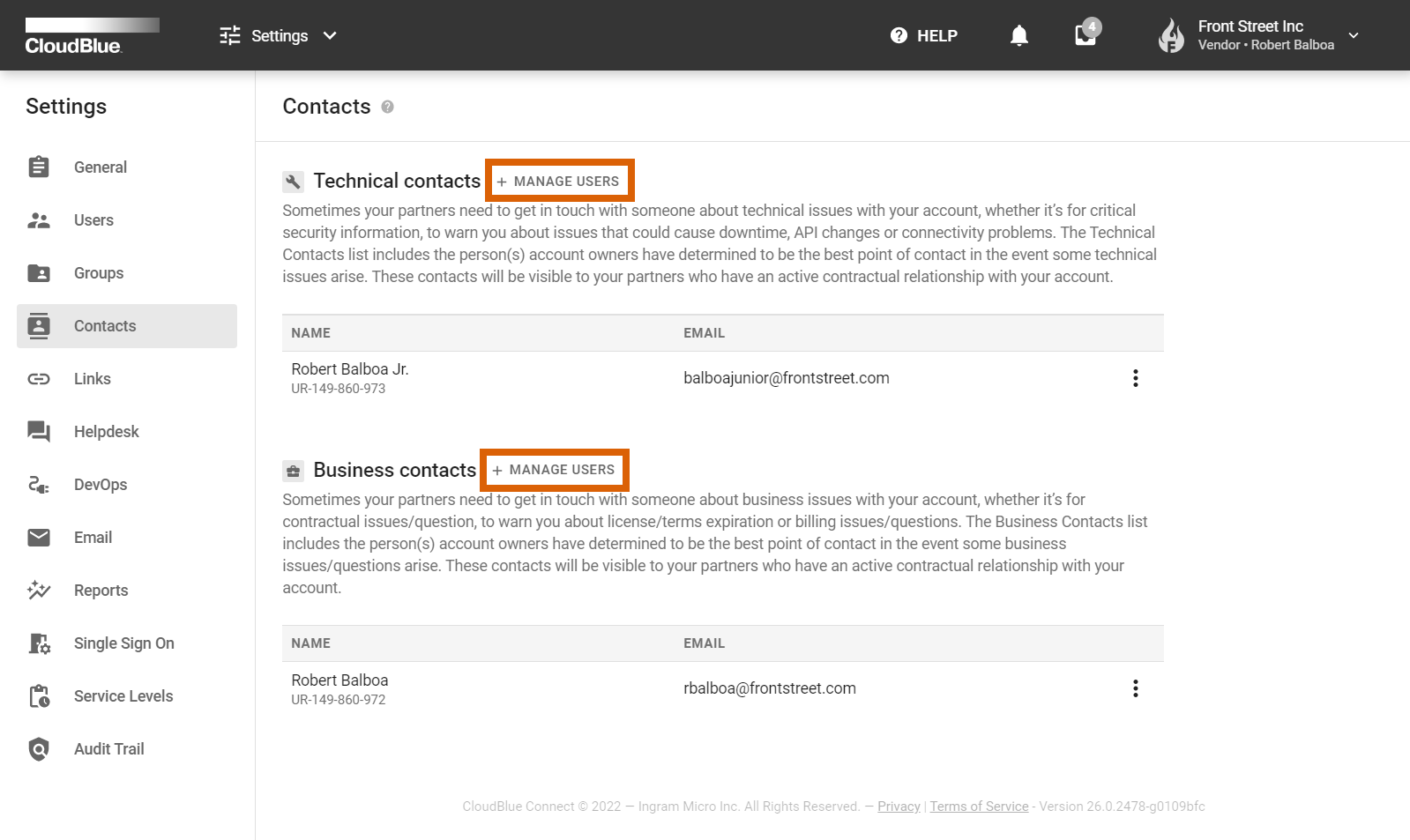The height and width of the screenshot is (840, 1410).
Task: Click the DevOps sidebar icon
Action: coord(39,485)
